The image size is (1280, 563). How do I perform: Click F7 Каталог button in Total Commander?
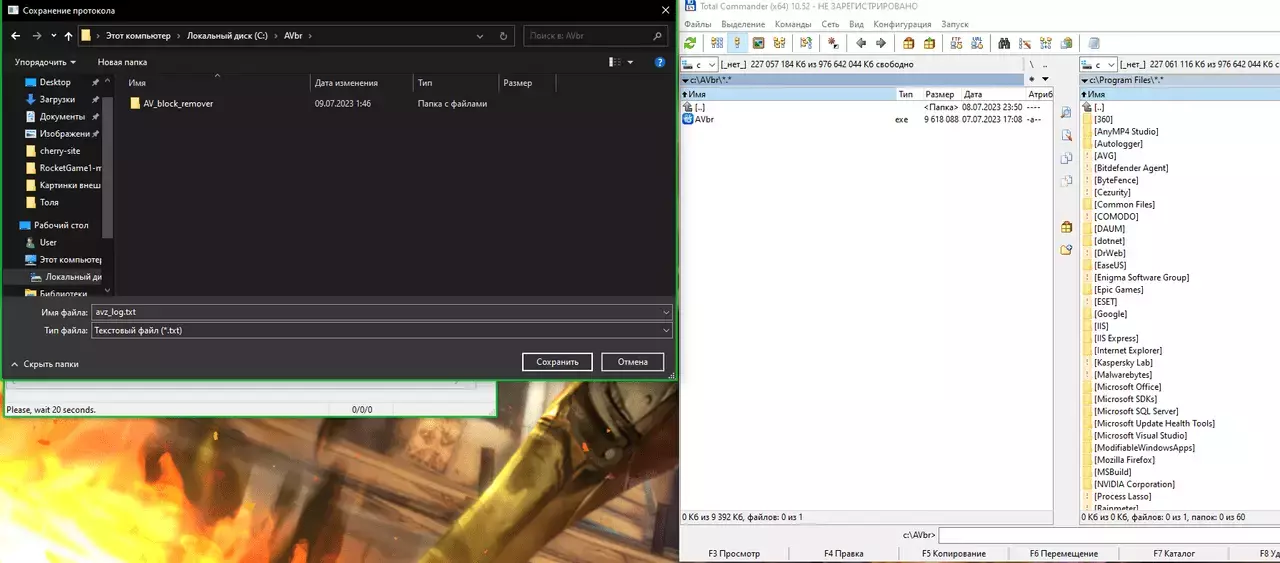click(x=1173, y=554)
